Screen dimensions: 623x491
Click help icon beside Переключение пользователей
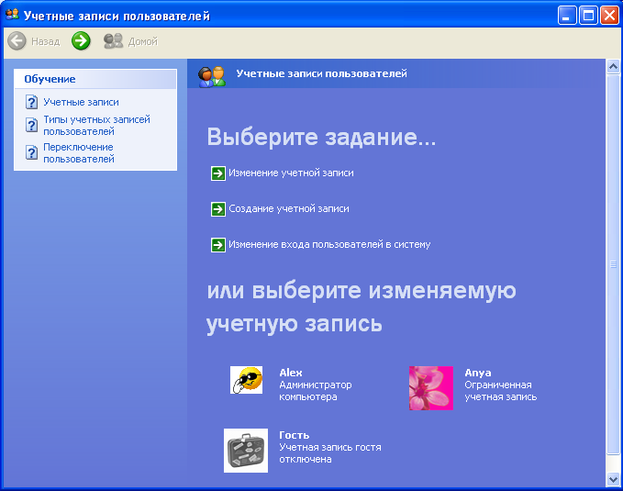coord(31,153)
